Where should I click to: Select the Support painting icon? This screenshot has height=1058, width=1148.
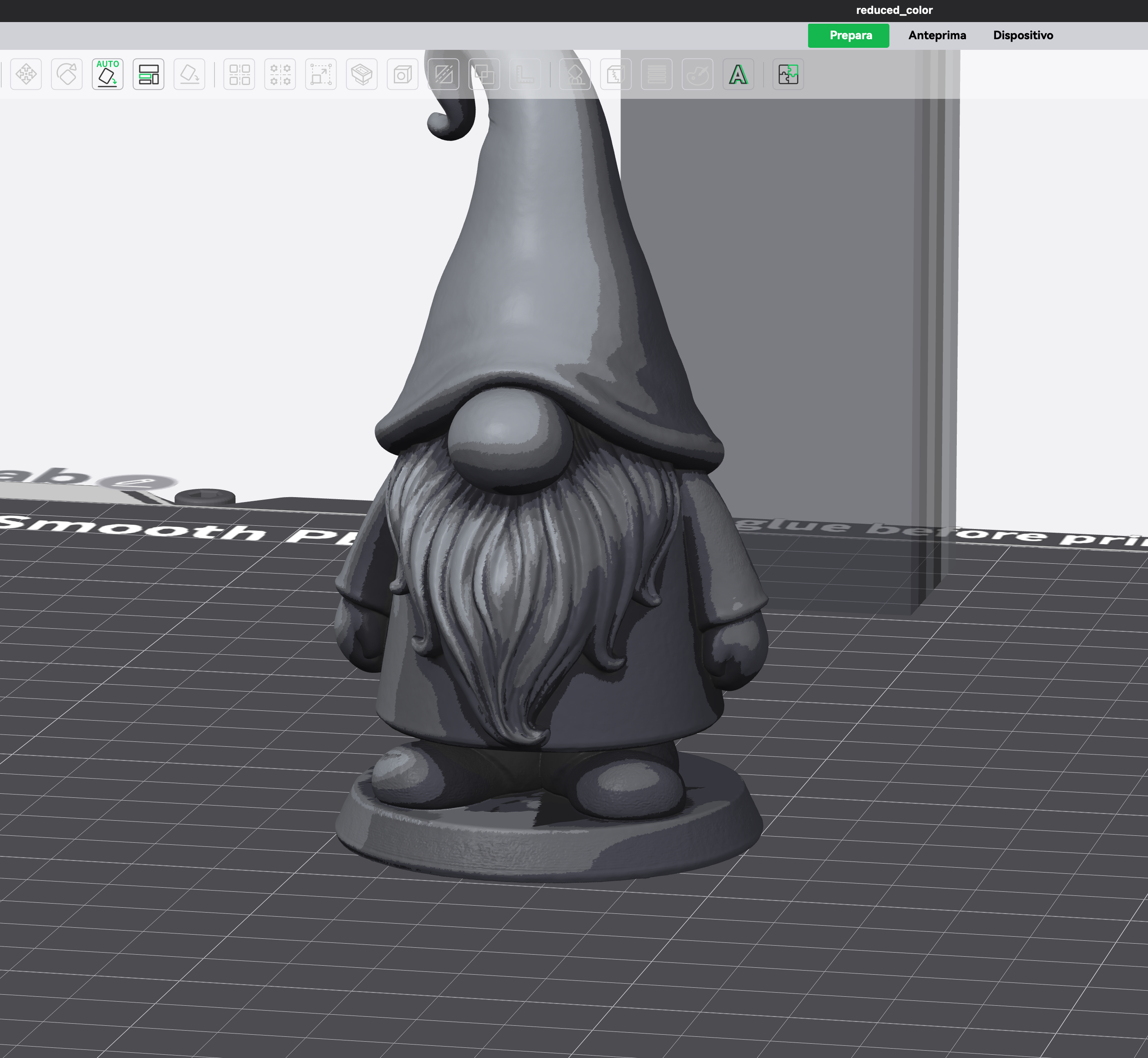(575, 74)
